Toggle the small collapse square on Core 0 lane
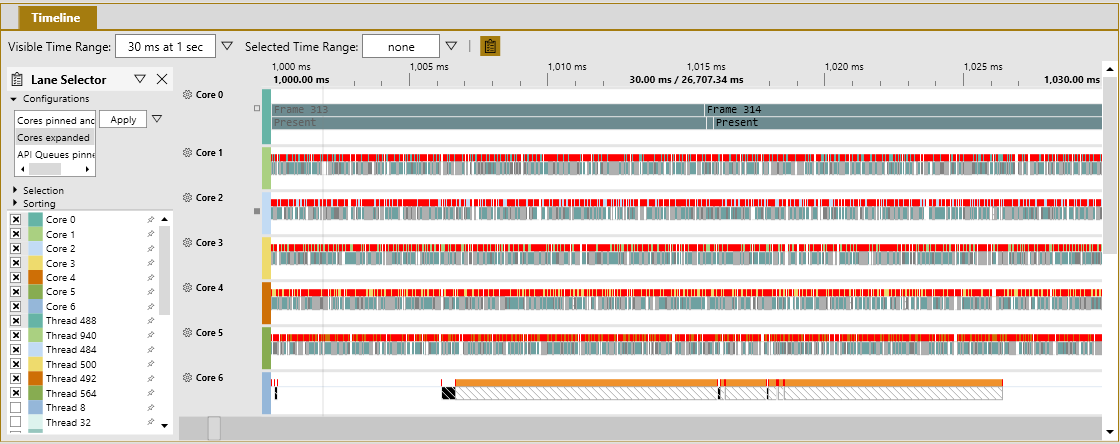 [x=257, y=109]
